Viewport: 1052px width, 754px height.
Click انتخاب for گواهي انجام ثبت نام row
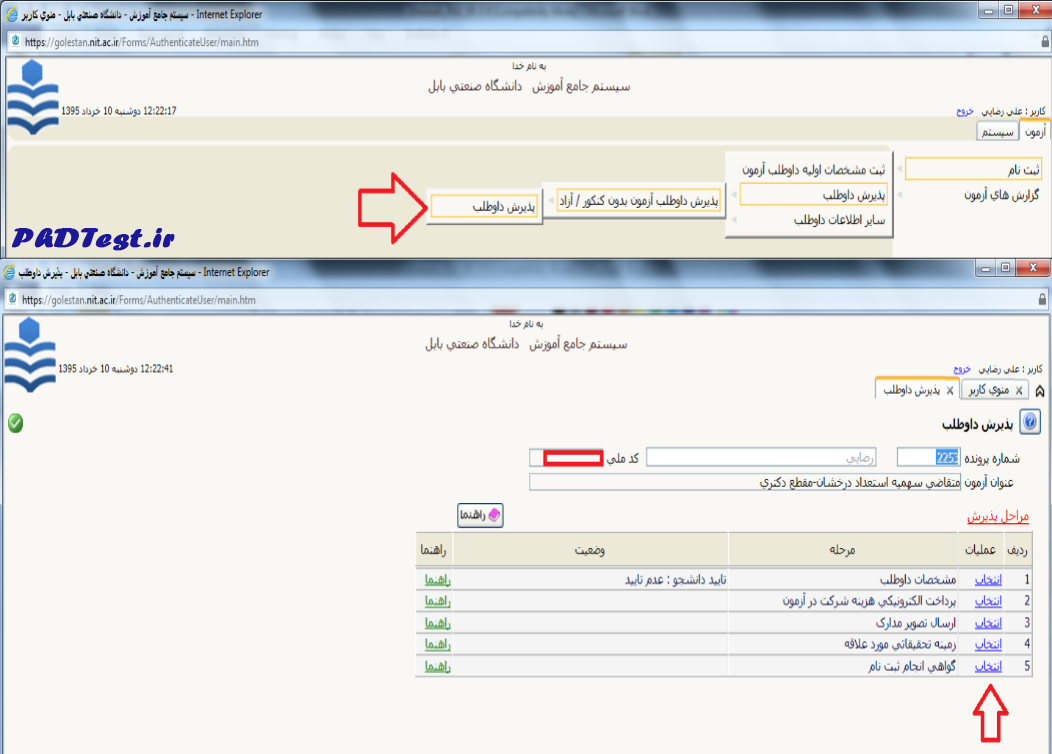coord(988,666)
